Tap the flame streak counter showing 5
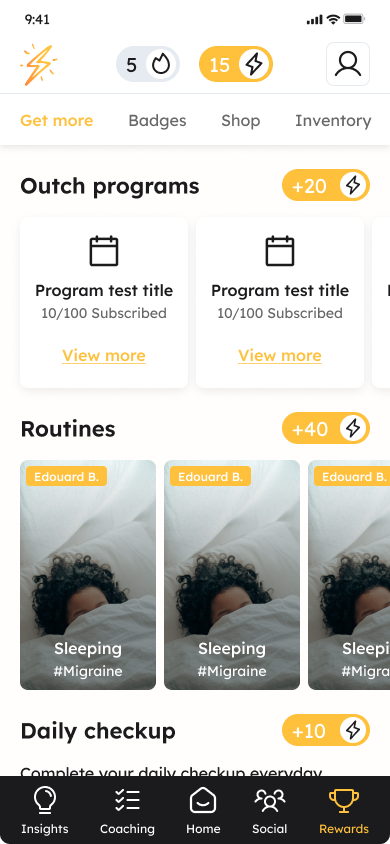This screenshot has width=390, height=844. [148, 65]
